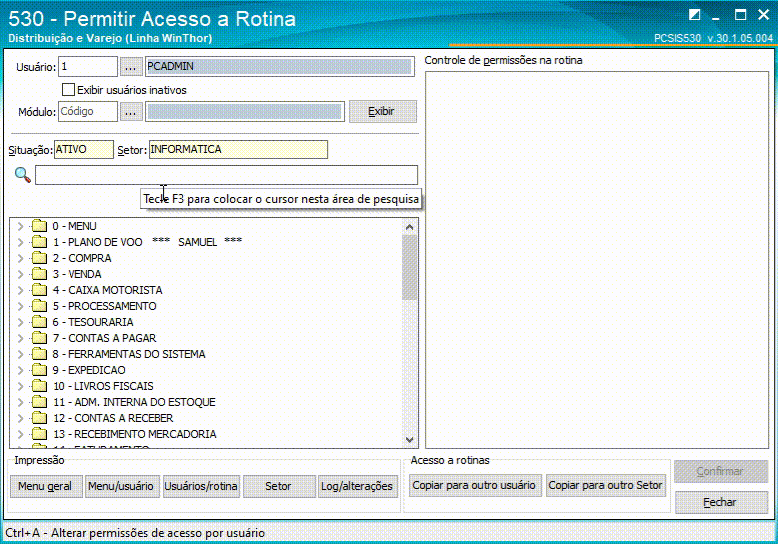
Task: Expand the 0 - MENU tree node
Action: pyautogui.click(x=20, y=226)
